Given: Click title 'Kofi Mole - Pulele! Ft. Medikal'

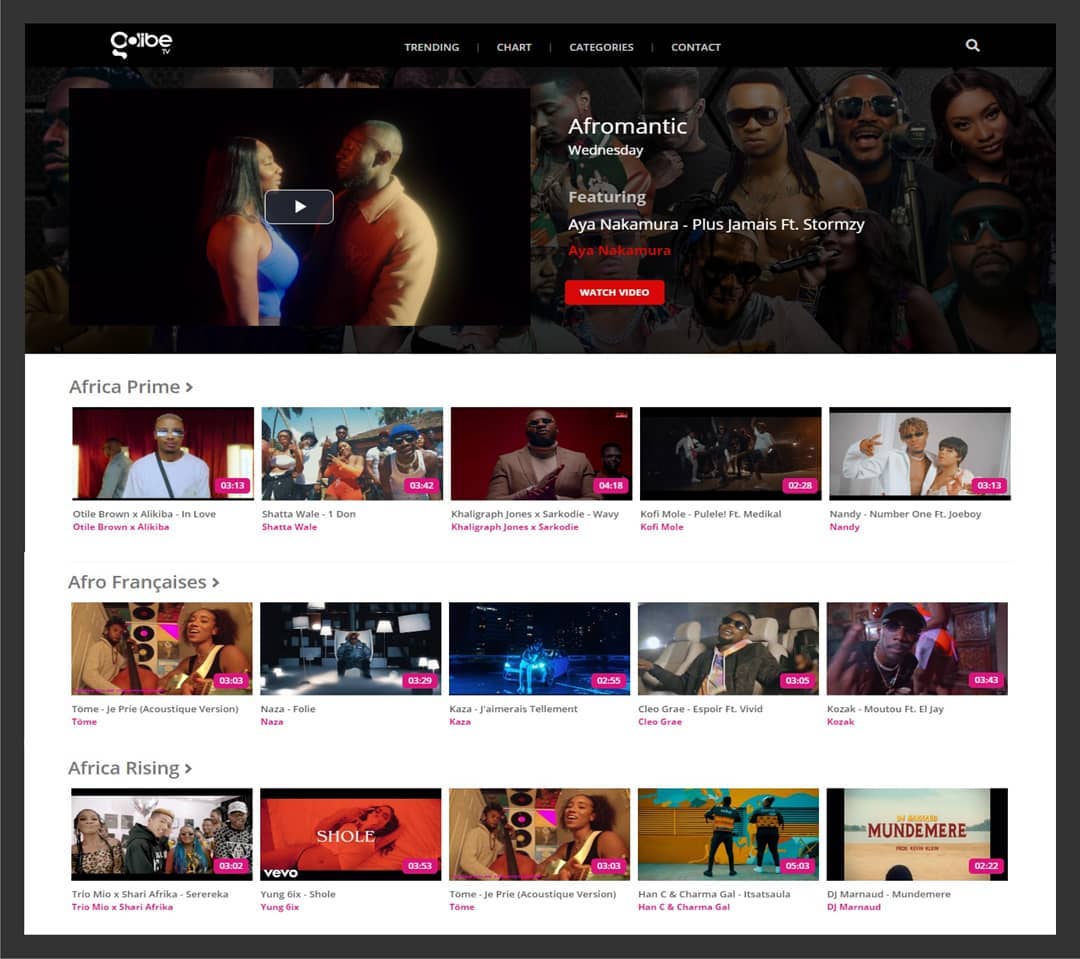Looking at the screenshot, I should pyautogui.click(x=711, y=514).
